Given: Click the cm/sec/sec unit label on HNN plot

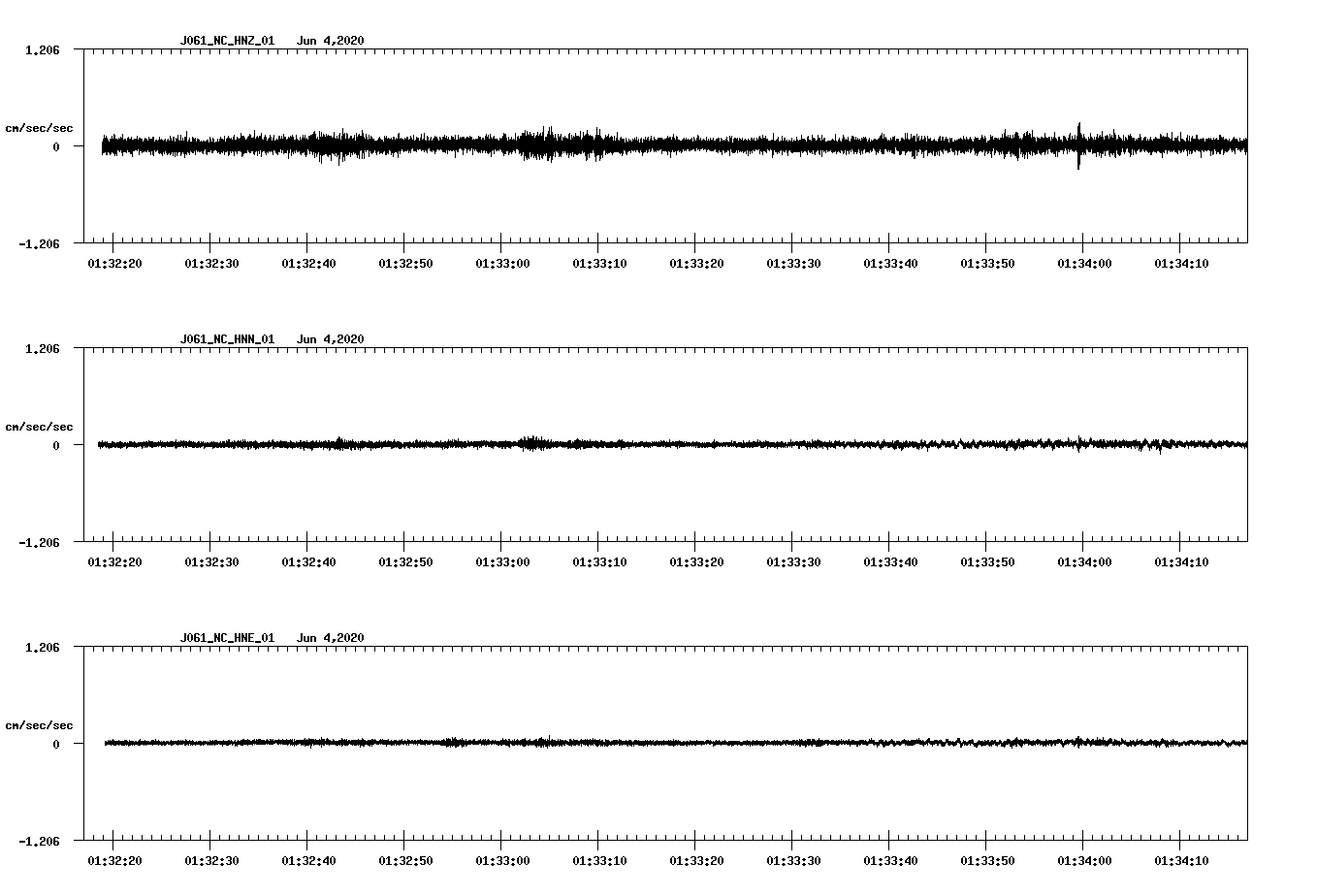Looking at the screenshot, I should pyautogui.click(x=39, y=427).
